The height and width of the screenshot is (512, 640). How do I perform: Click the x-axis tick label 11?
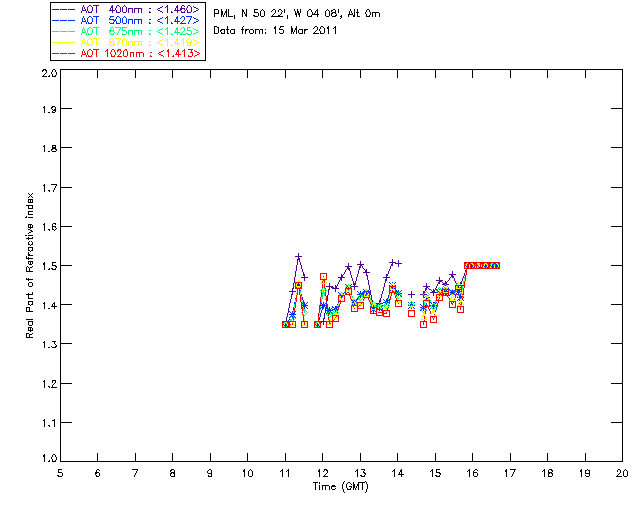[x=285, y=473]
